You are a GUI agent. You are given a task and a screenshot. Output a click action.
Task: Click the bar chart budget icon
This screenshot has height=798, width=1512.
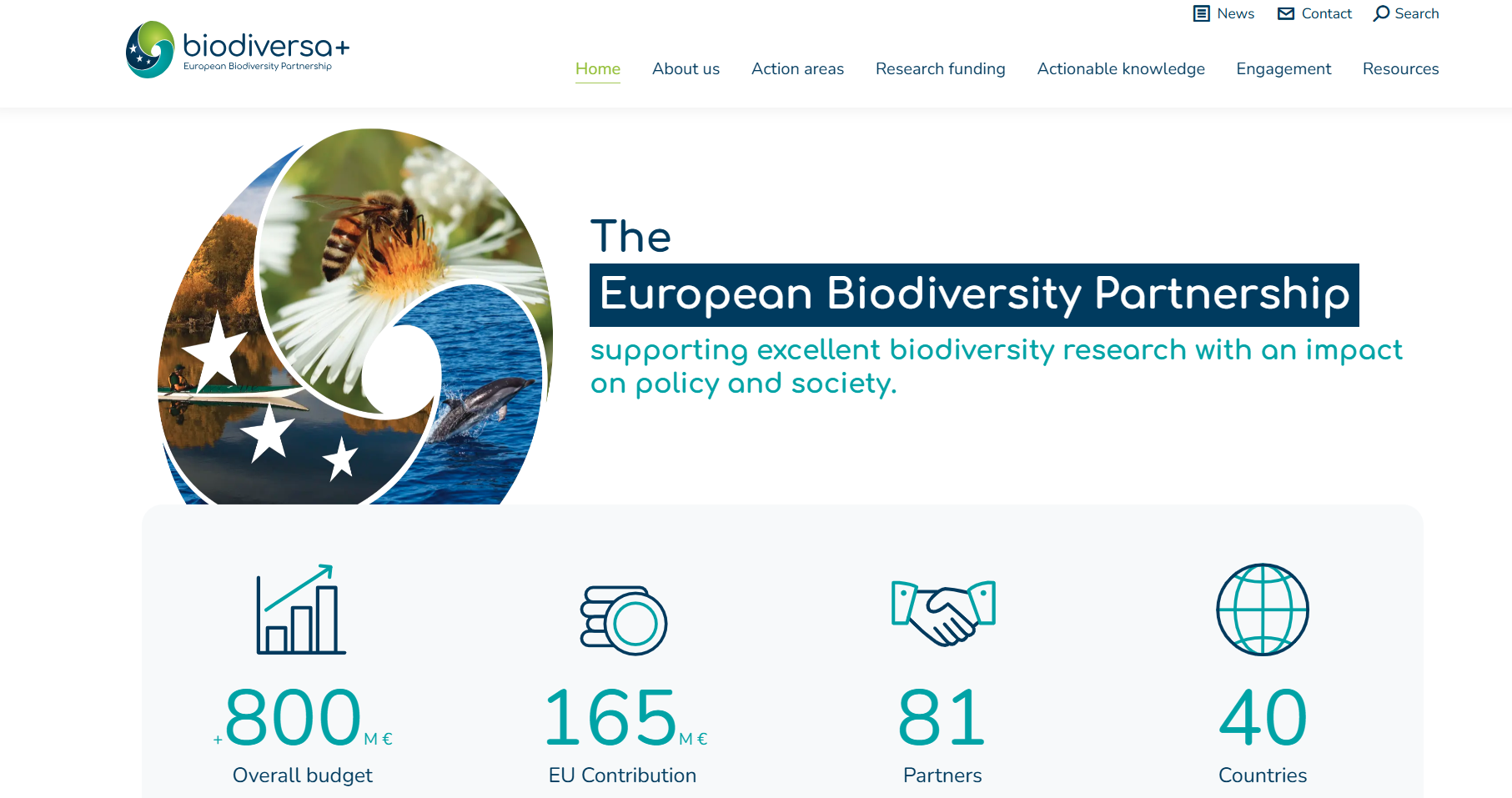pos(300,610)
